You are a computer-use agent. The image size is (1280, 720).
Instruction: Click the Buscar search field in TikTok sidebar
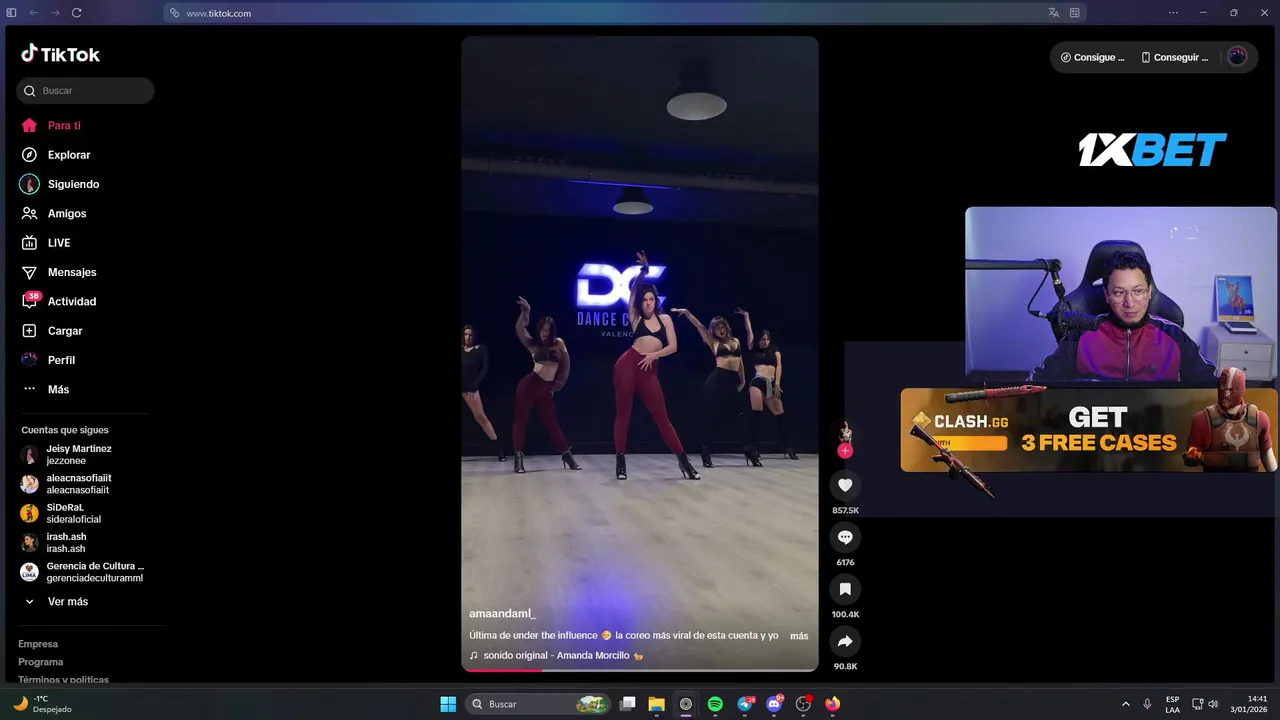pos(85,91)
